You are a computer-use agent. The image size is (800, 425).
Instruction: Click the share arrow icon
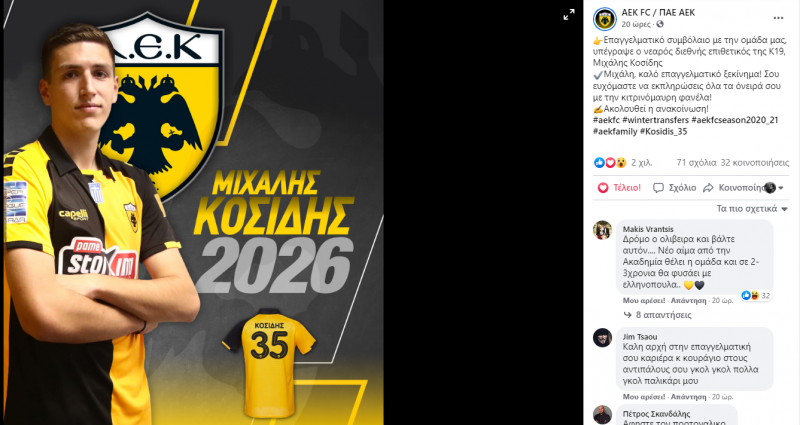708,188
